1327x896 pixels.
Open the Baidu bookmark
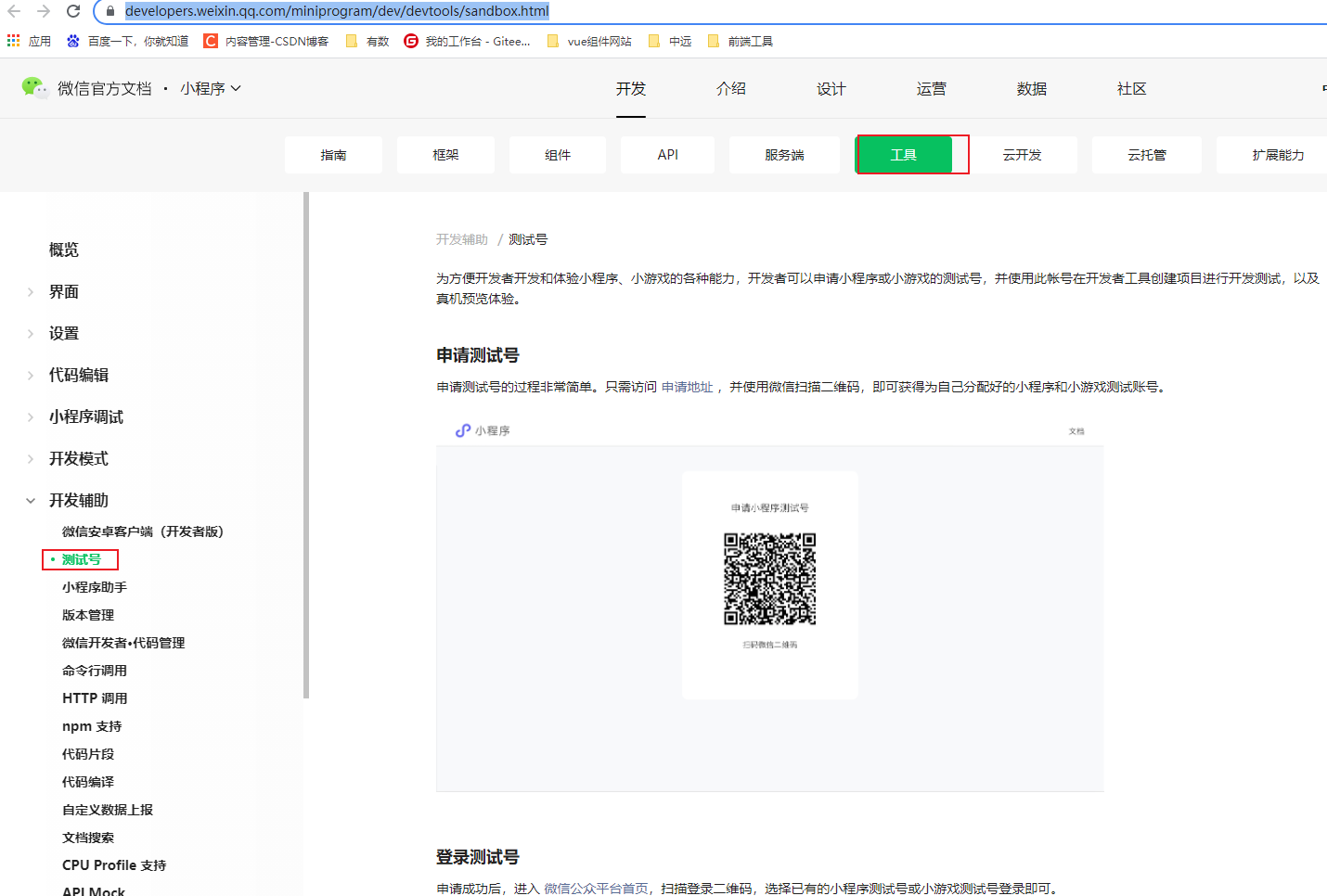click(127, 41)
